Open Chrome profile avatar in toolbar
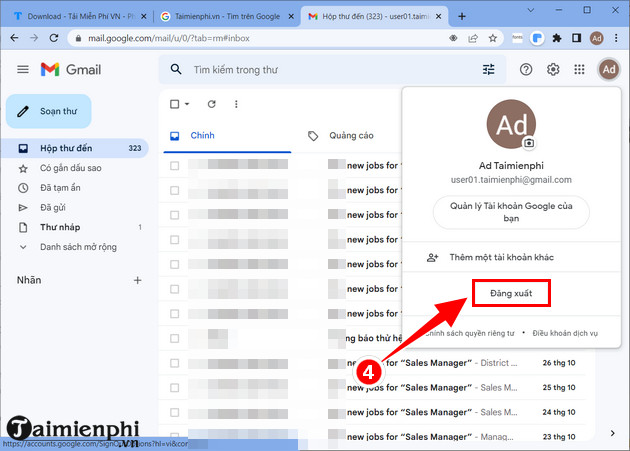The image size is (630, 451). tap(597, 38)
